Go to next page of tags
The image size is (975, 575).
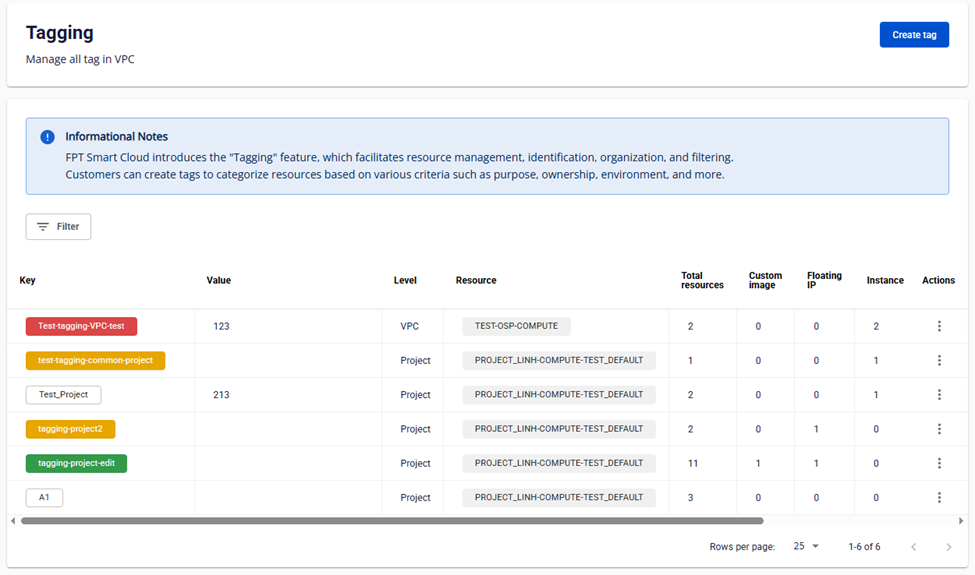pyautogui.click(x=948, y=547)
